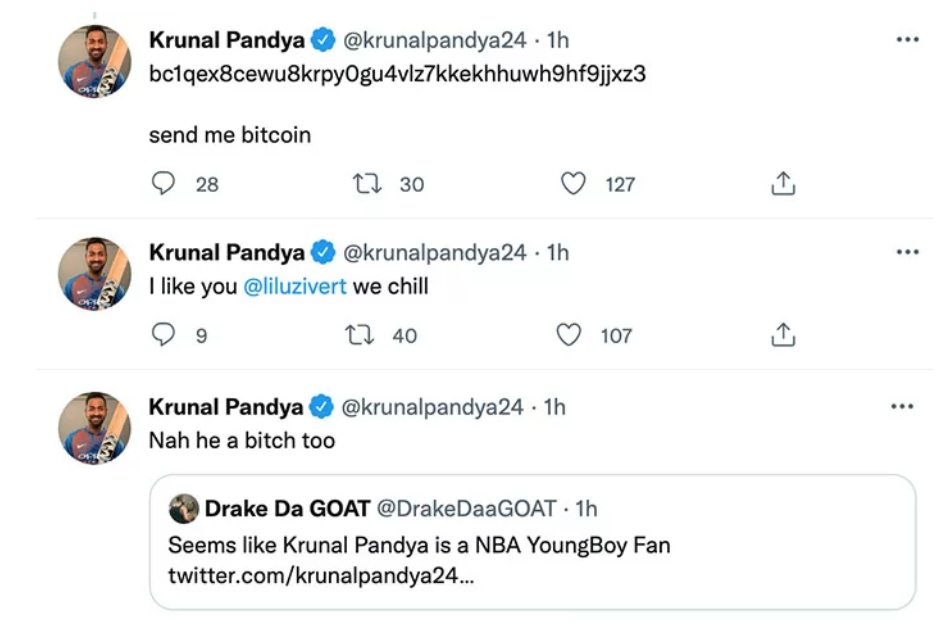The width and height of the screenshot is (950, 634).
Task: Reply to the 'we chill' tweet
Action: click(164, 335)
